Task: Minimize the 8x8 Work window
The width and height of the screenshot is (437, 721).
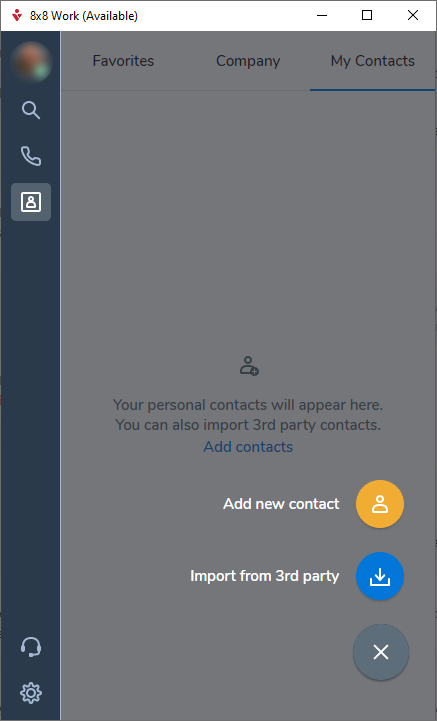Action: pyautogui.click(x=322, y=15)
